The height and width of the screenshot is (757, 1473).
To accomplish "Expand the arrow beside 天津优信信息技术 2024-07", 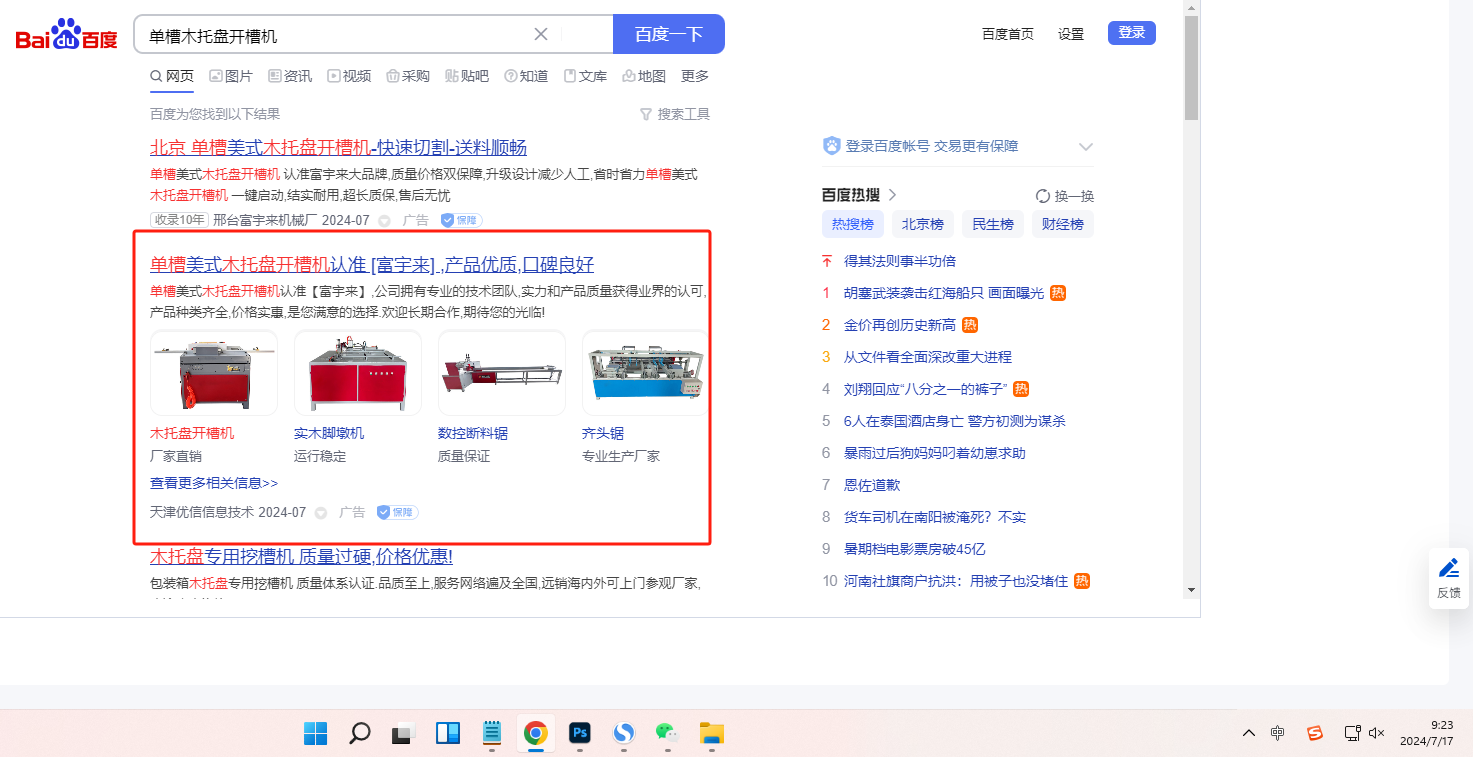I will pos(321,513).
